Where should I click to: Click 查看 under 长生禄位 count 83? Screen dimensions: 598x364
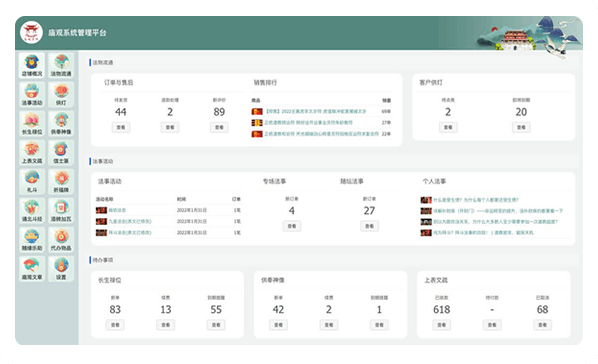pos(115,325)
